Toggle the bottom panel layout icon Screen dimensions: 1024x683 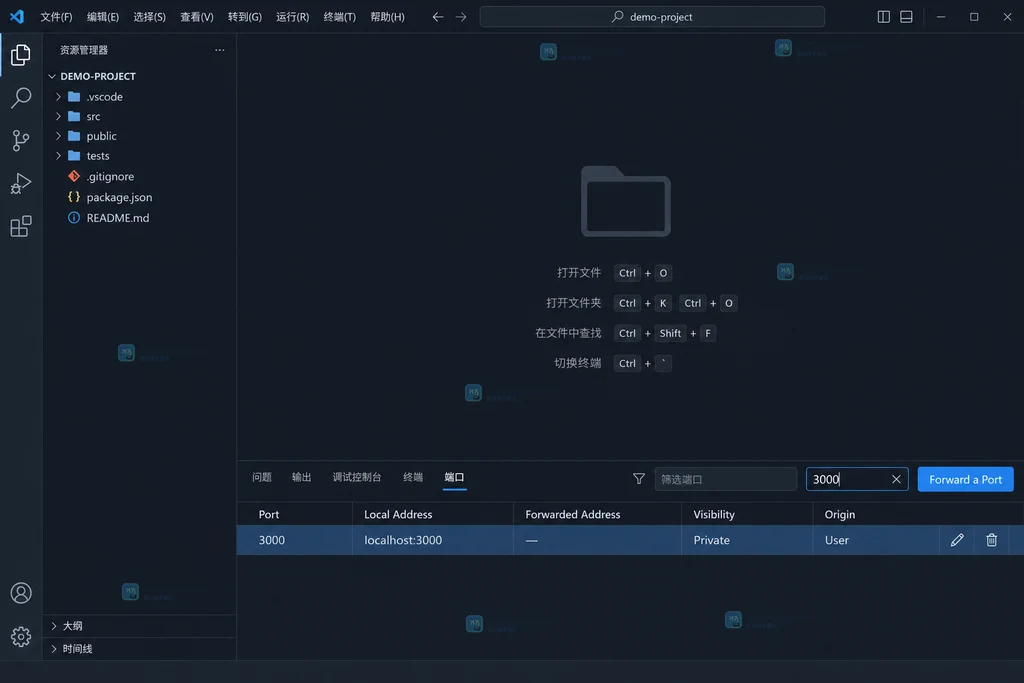coord(906,17)
